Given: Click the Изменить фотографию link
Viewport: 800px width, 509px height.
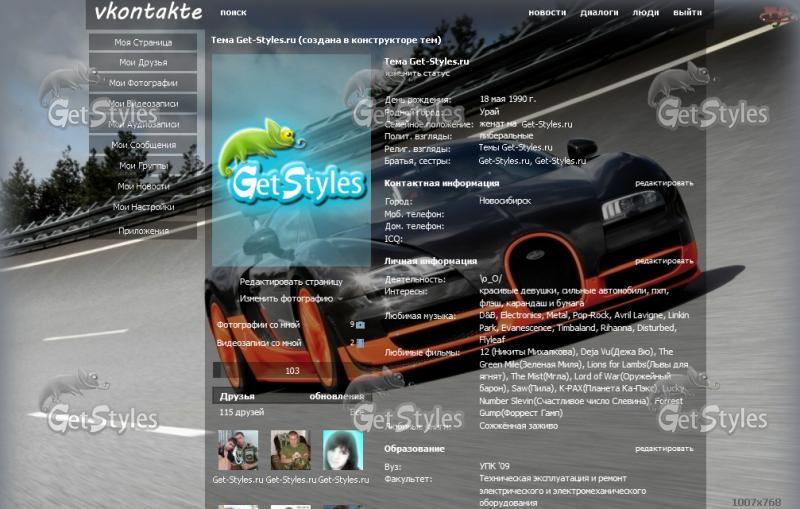Looking at the screenshot, I should (286, 298).
